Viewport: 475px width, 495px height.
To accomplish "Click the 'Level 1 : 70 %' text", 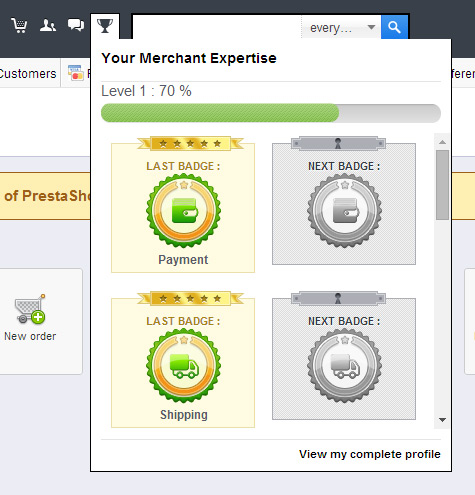I will pyautogui.click(x=146, y=91).
